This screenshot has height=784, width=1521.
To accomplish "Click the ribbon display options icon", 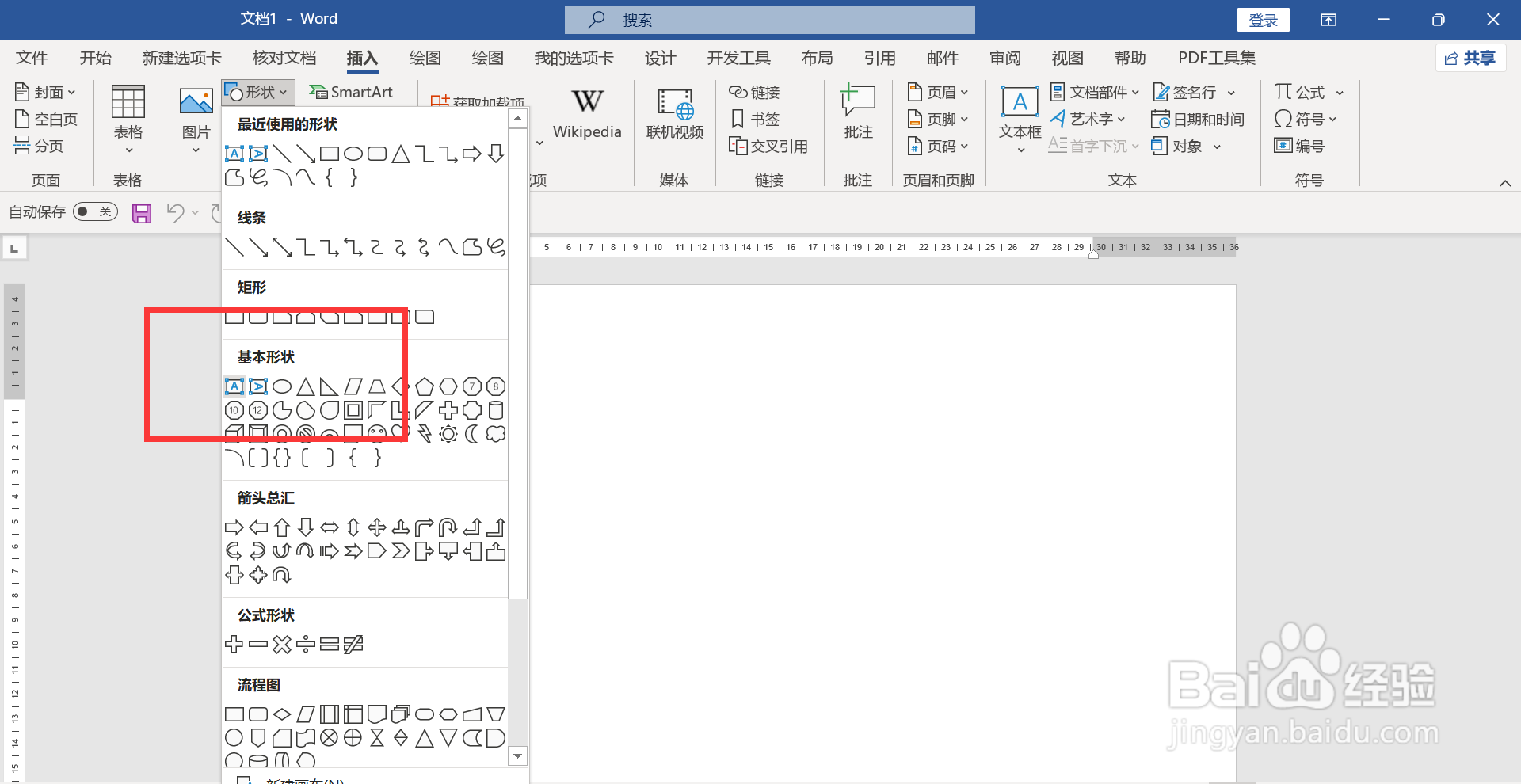I will click(1328, 20).
